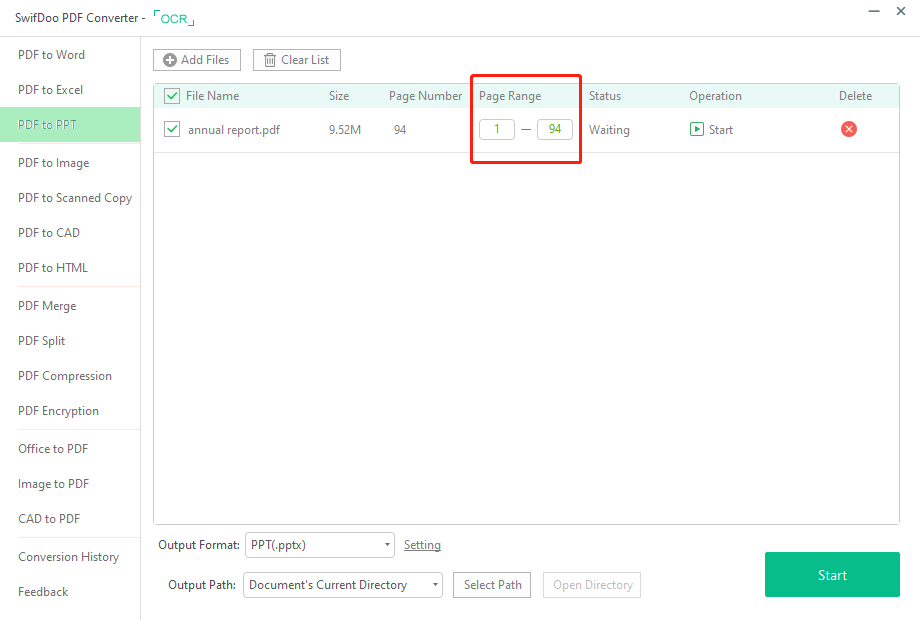Select PDF to PPT in sidebar
This screenshot has height=620, width=920.
click(x=70, y=124)
